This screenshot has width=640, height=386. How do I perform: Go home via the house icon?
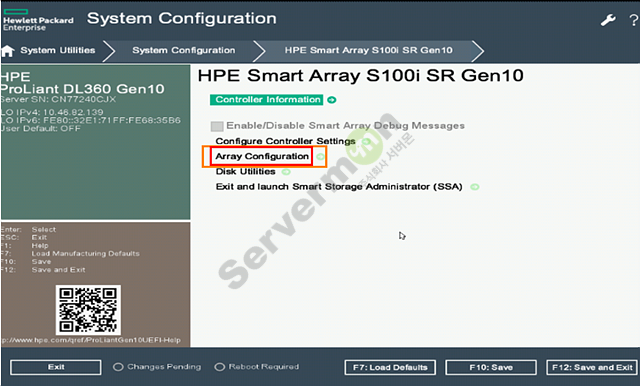(x=7, y=51)
